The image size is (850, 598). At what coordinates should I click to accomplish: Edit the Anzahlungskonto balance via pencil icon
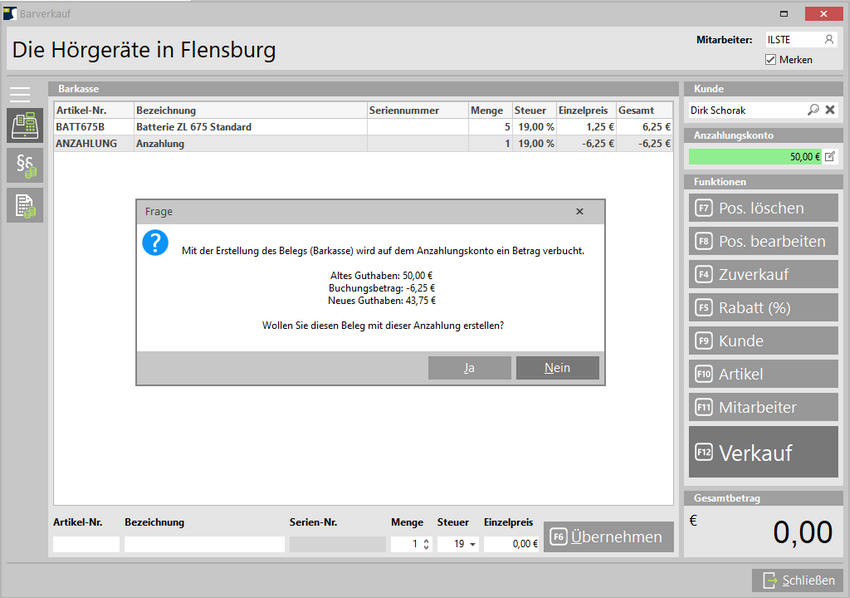click(829, 156)
